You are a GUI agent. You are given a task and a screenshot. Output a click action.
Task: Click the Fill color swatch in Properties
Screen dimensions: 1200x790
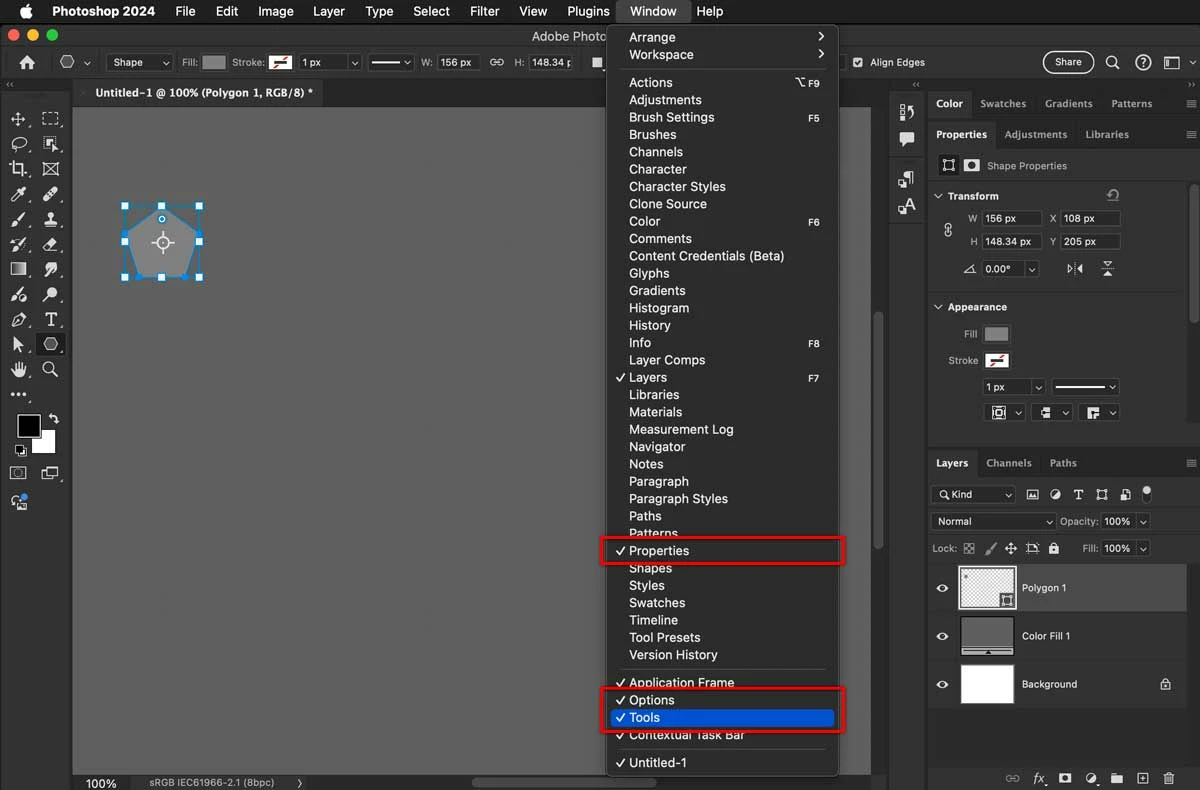click(997, 334)
